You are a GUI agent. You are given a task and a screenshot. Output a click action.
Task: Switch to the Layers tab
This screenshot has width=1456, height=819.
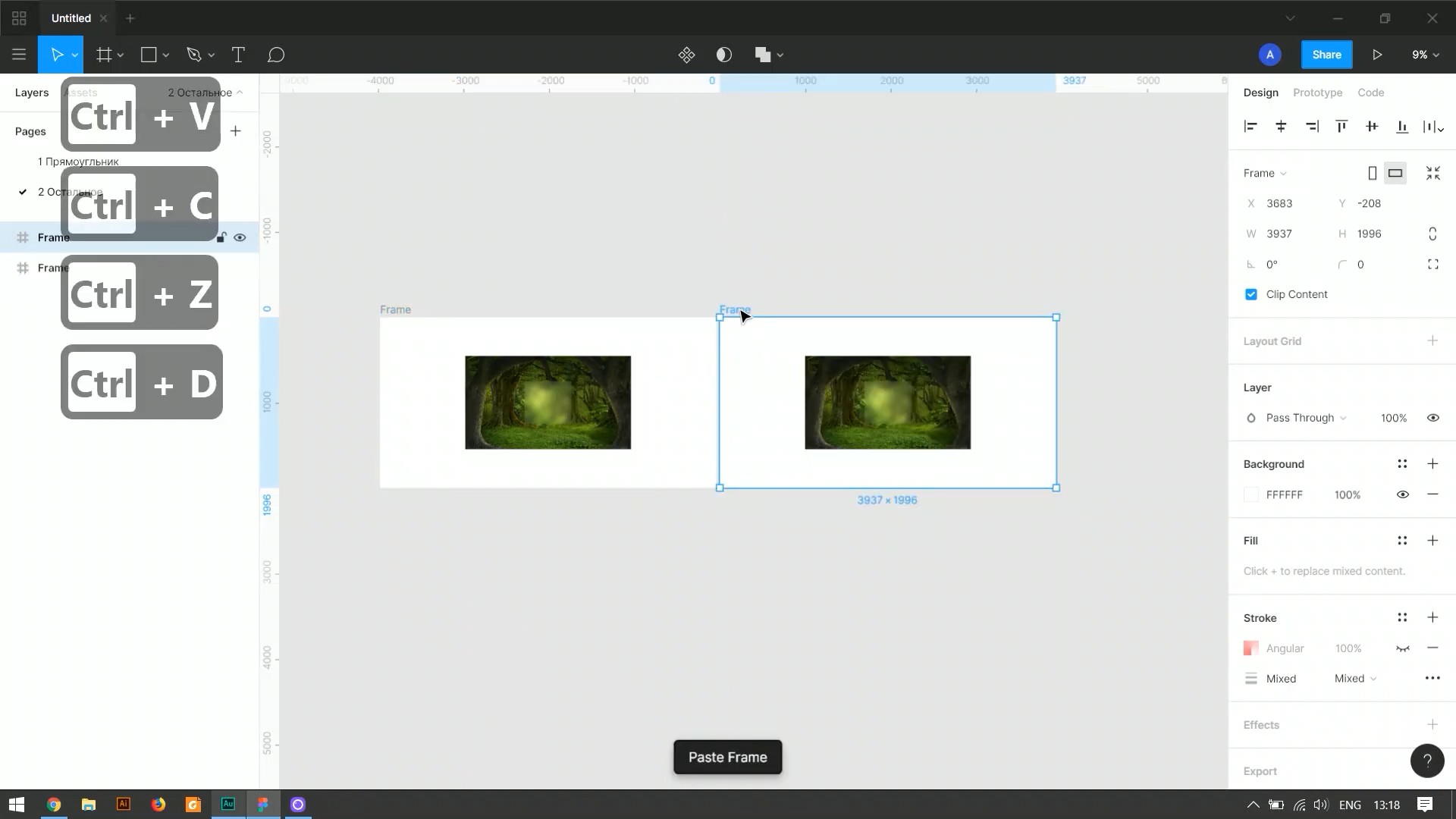[32, 93]
